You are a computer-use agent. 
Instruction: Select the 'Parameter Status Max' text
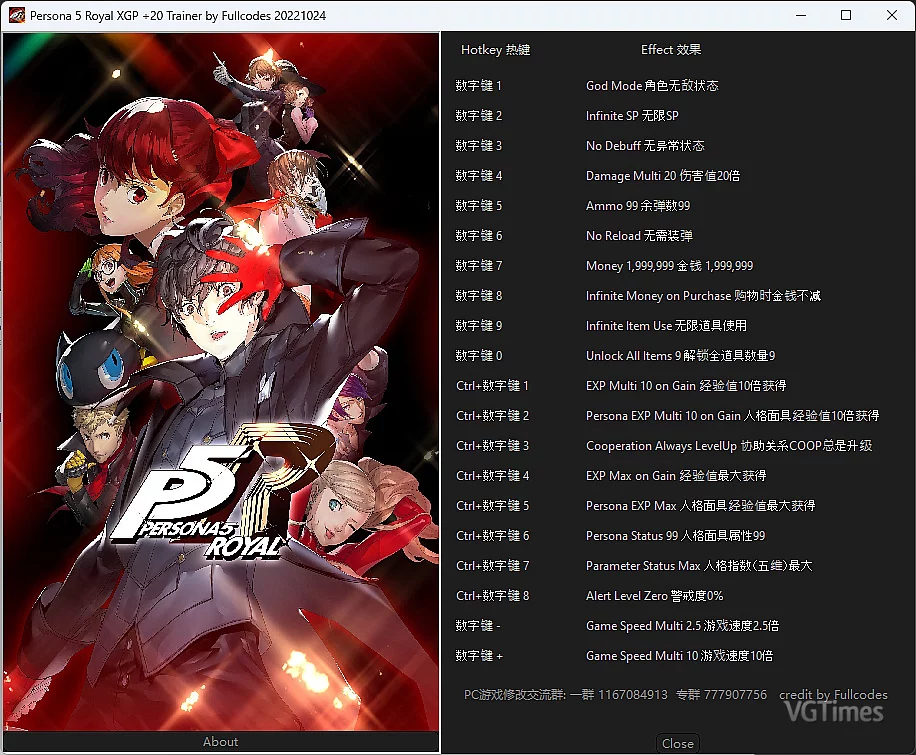point(699,566)
